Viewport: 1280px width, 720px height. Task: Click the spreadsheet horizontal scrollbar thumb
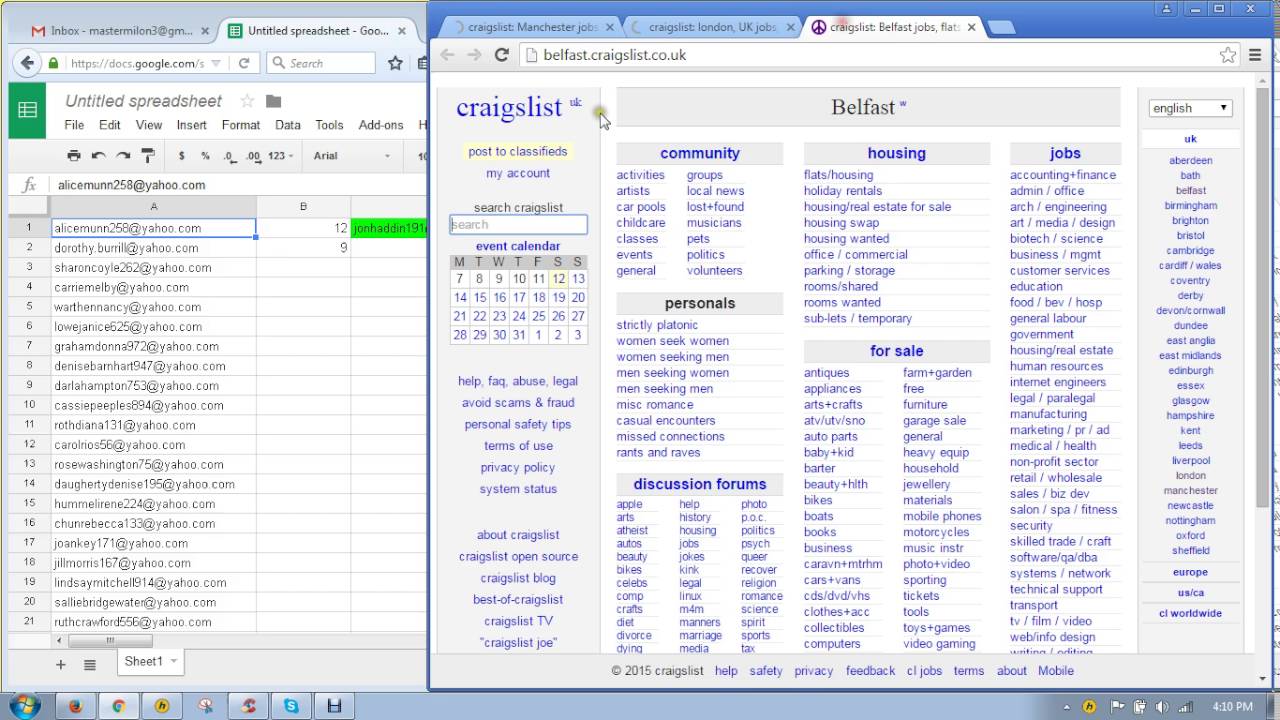coord(110,641)
